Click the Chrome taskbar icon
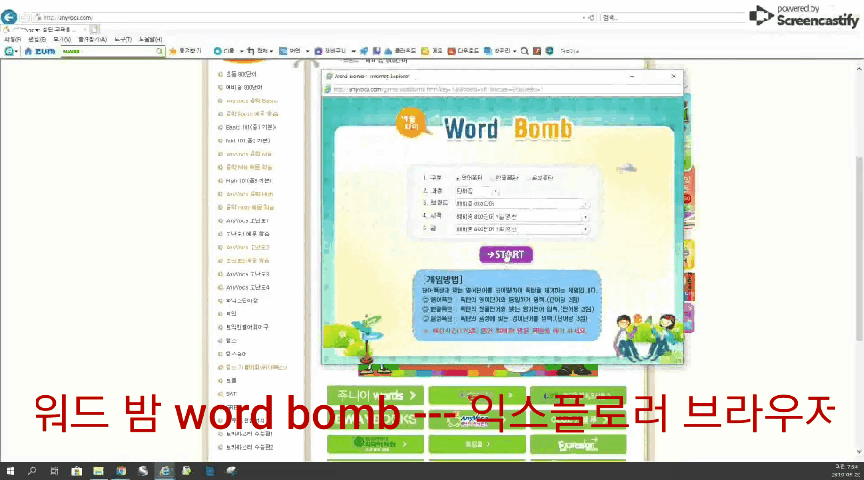This screenshot has height=480, width=864. [121, 471]
